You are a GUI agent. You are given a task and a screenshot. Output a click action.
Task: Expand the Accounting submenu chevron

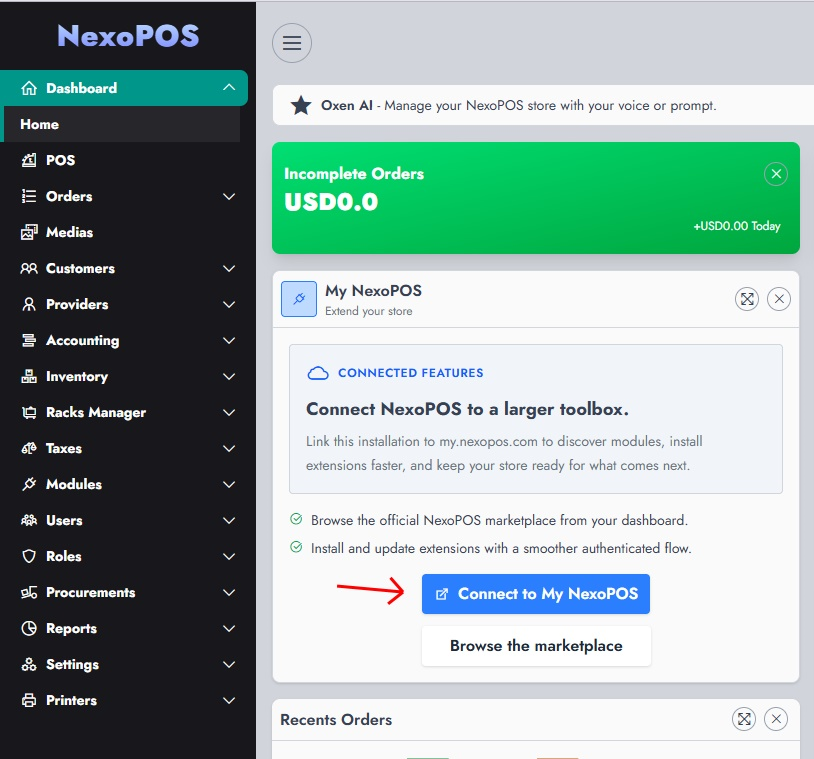[x=229, y=340]
